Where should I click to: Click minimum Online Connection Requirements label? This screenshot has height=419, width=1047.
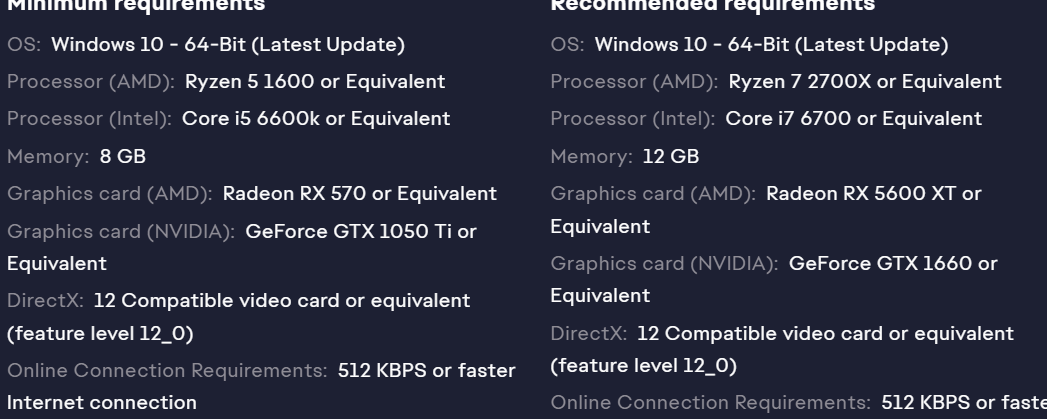pyautogui.click(x=166, y=370)
